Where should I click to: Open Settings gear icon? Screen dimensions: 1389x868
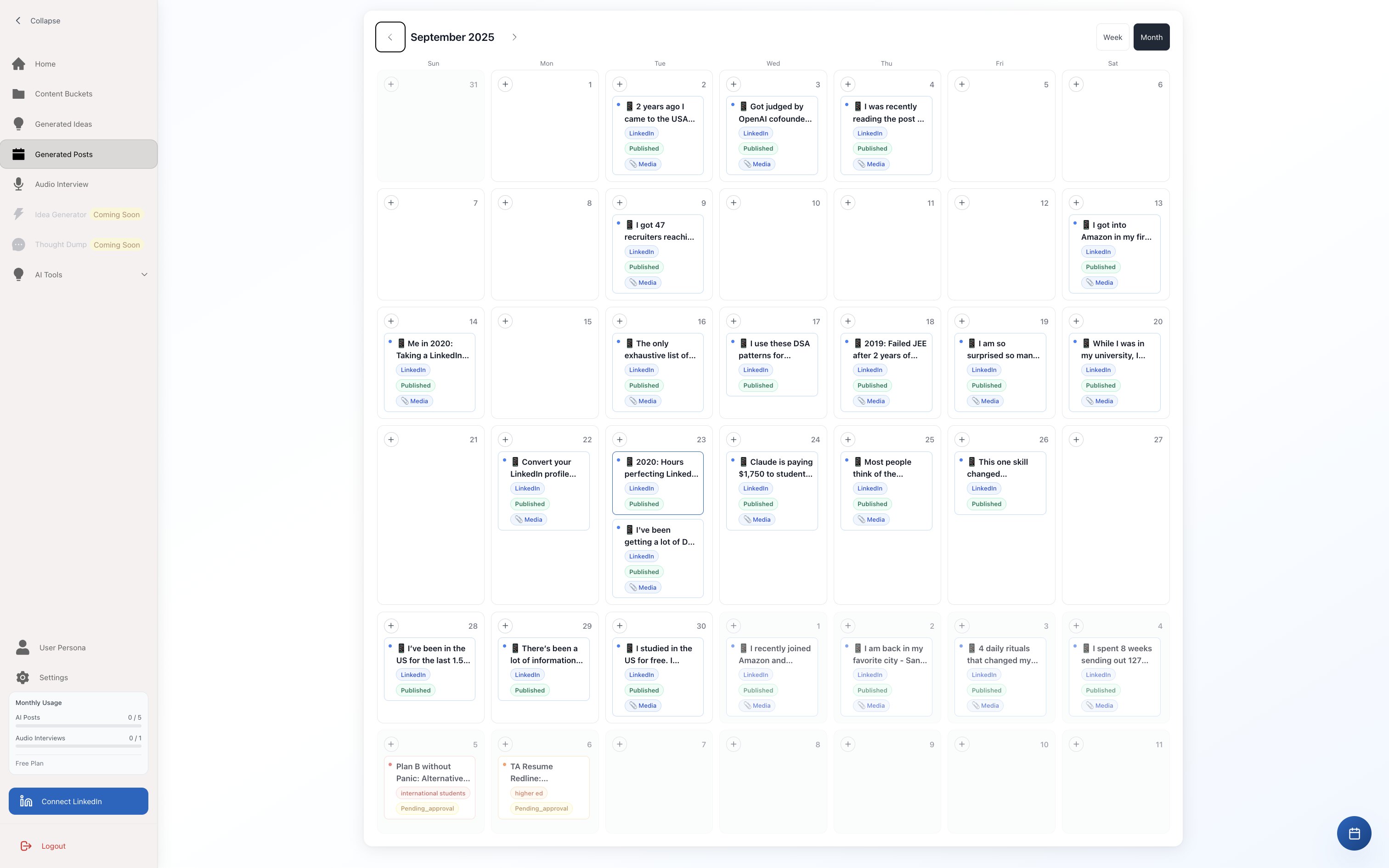[x=23, y=677]
